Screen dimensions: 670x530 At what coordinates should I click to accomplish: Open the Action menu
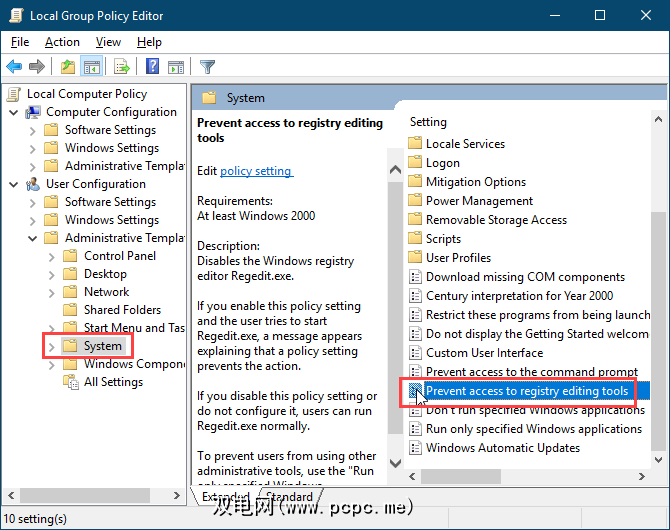tap(62, 42)
